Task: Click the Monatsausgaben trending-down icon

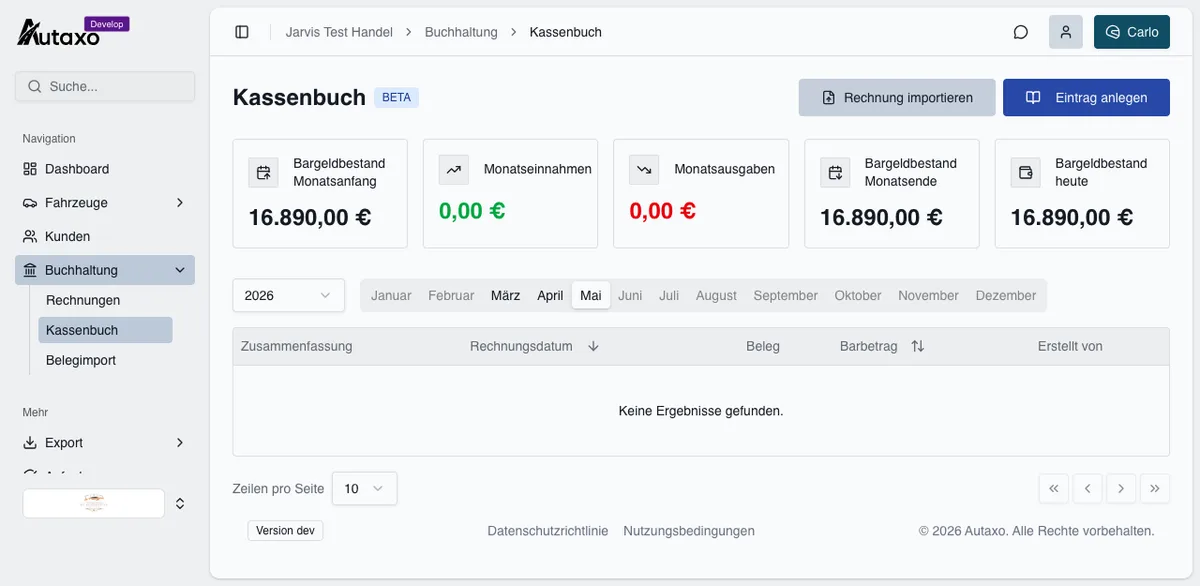Action: point(644,170)
